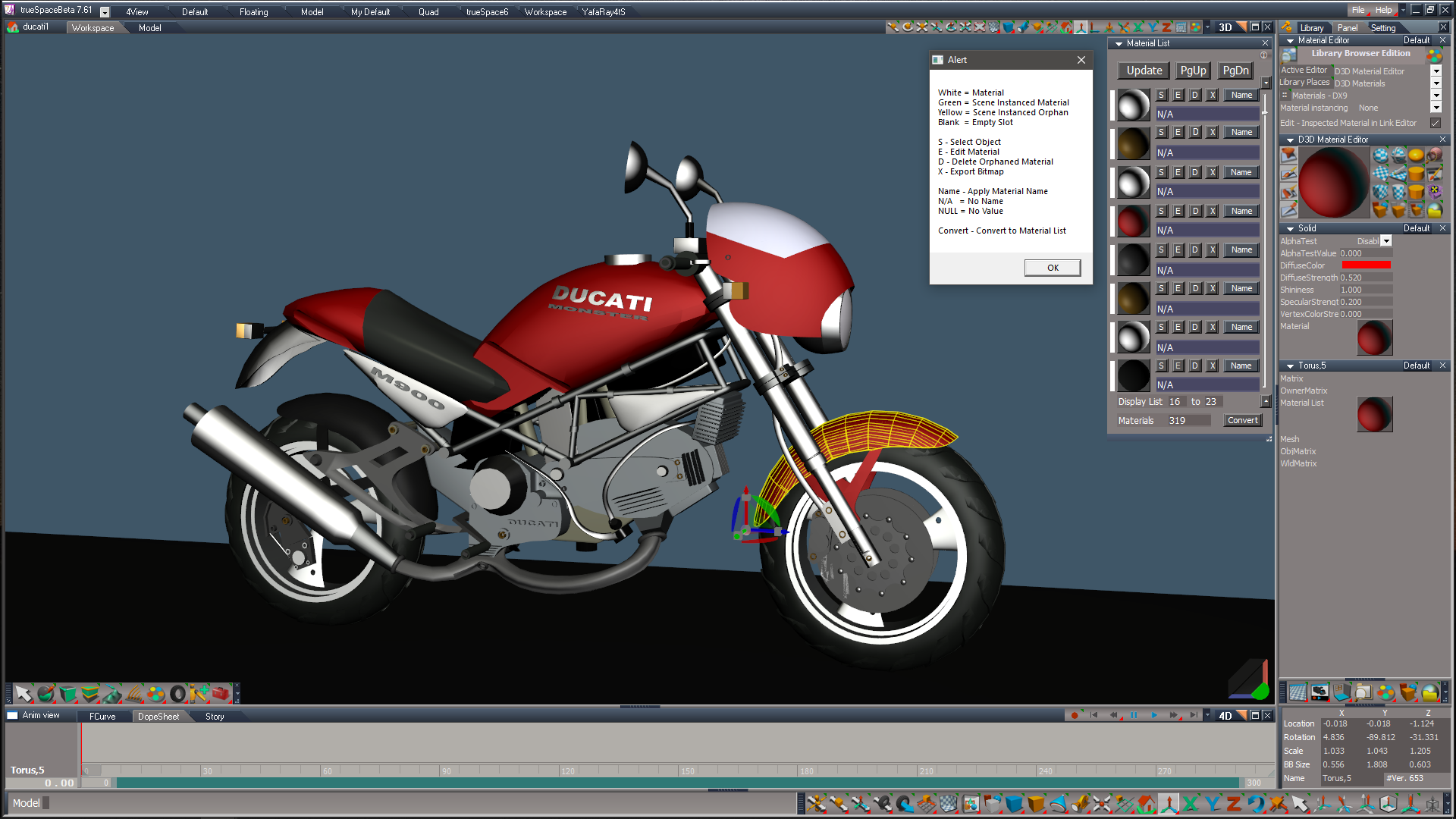Viewport: 1456px width, 819px height.
Task: Click the white arrow pointer in bottom toolbar
Action: pyautogui.click(x=1300, y=803)
